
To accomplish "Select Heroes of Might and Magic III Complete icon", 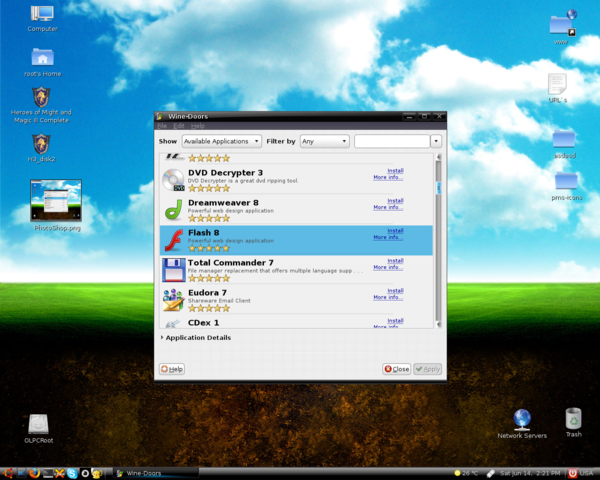I will [41, 97].
